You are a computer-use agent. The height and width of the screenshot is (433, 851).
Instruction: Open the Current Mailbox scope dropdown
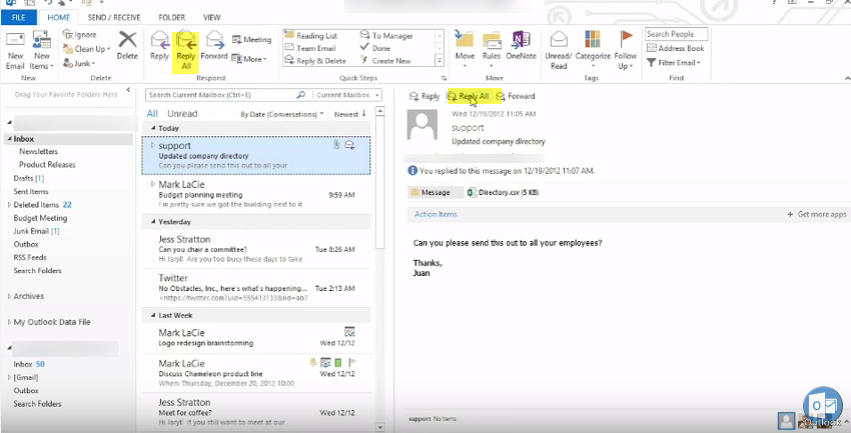pyautogui.click(x=347, y=95)
